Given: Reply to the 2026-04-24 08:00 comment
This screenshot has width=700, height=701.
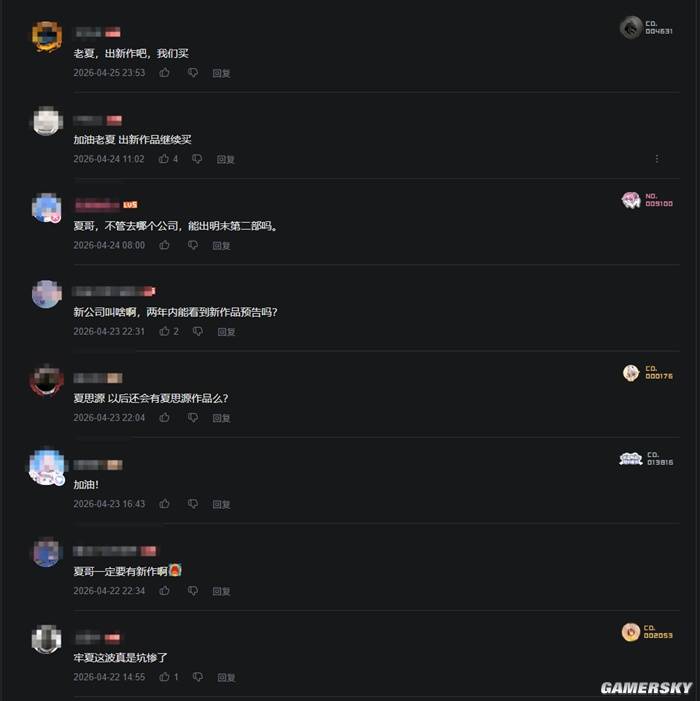Looking at the screenshot, I should [x=221, y=245].
